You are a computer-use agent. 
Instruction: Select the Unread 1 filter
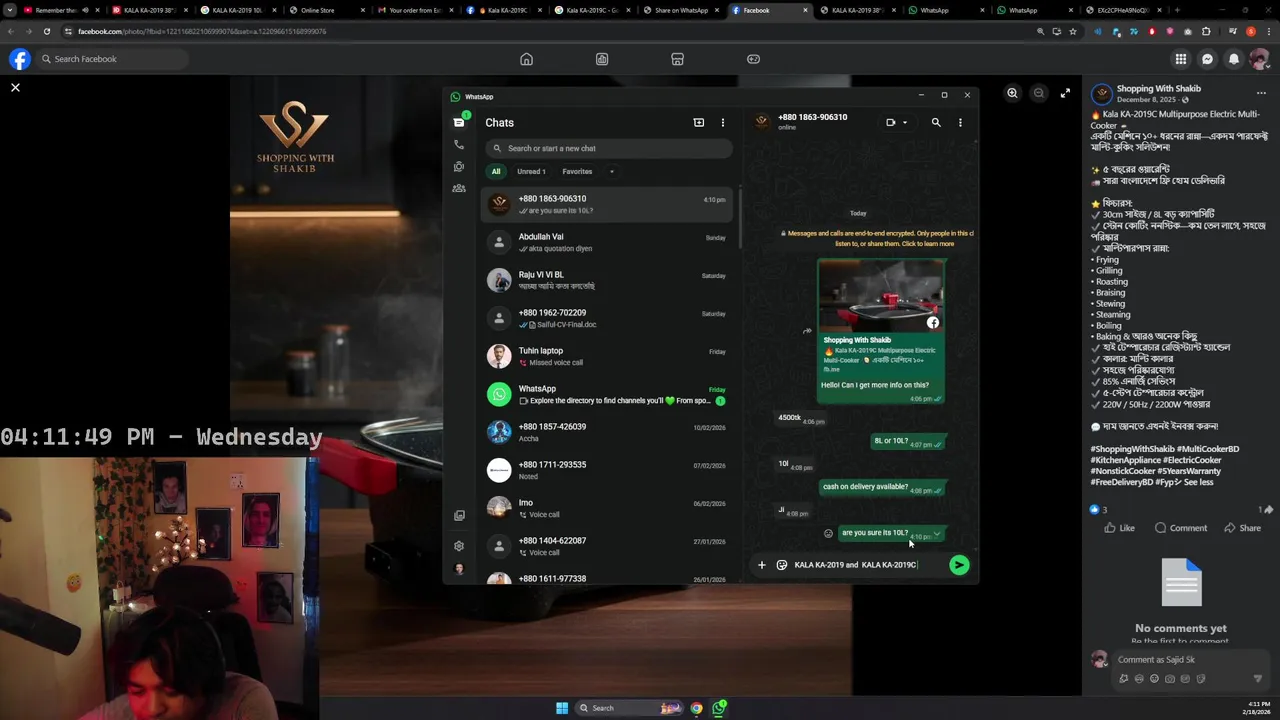pyautogui.click(x=531, y=171)
